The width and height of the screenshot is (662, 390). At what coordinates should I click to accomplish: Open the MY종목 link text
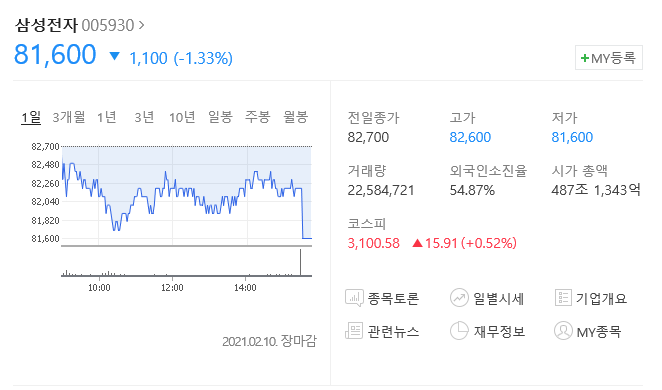599,332
